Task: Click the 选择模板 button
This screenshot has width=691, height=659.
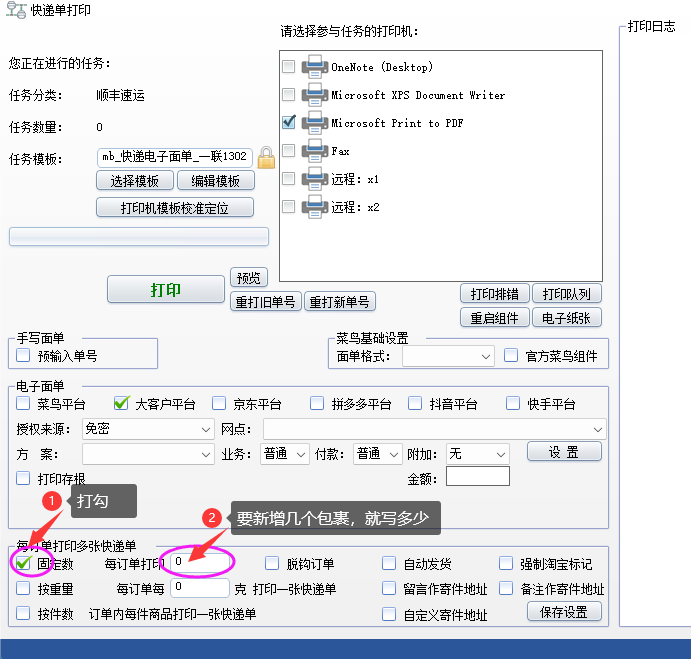Action: pos(134,181)
